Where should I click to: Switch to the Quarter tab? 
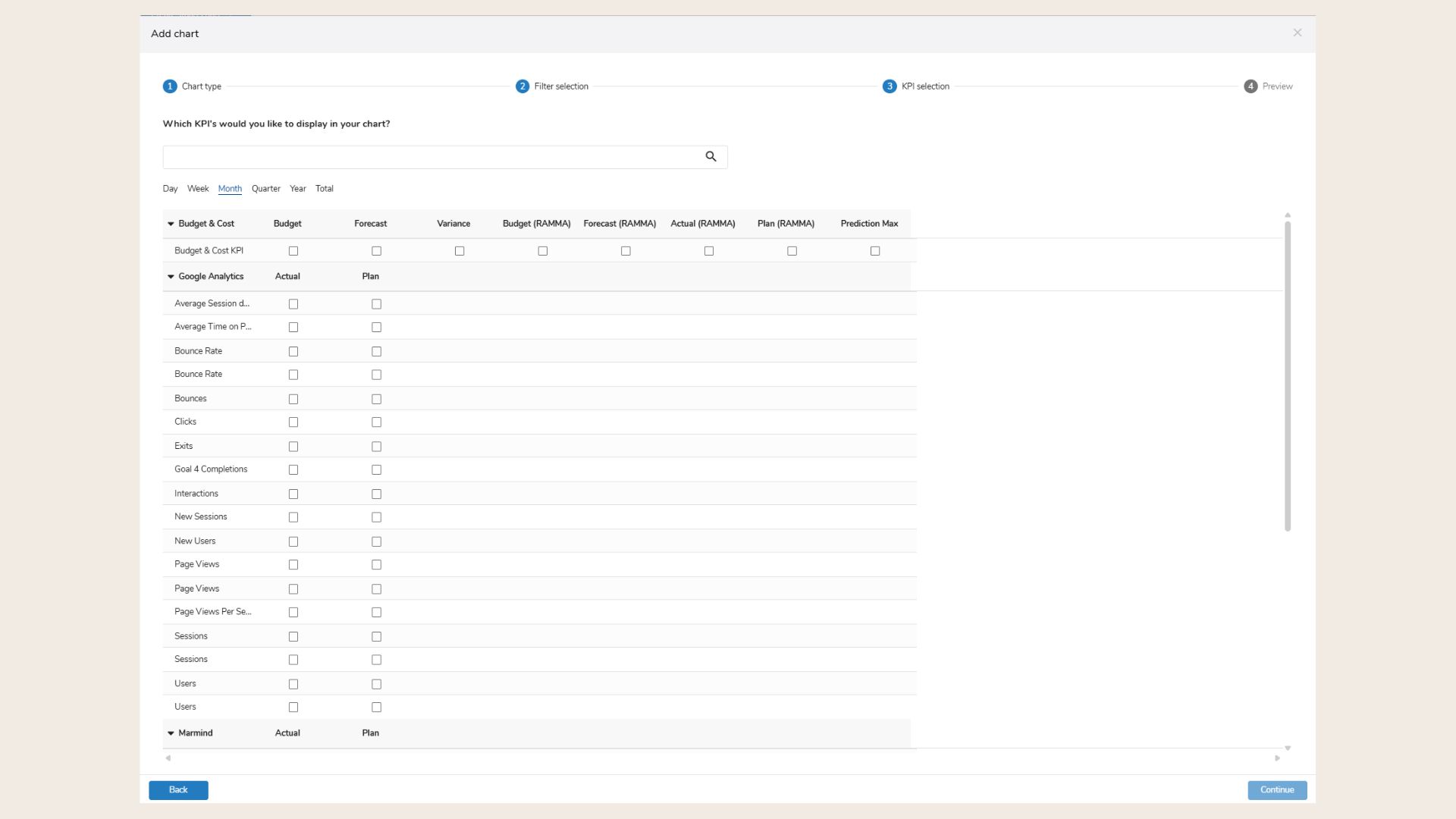pos(265,189)
